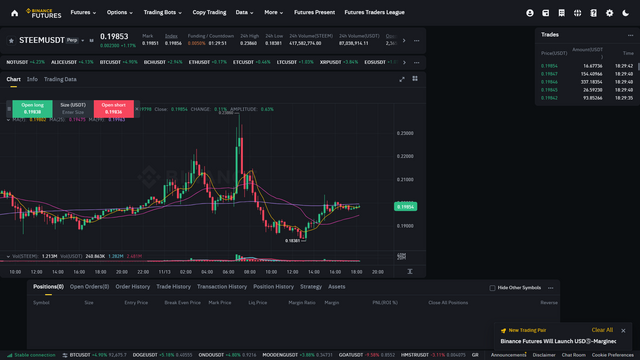
Task: Open the Chat Room link
Action: coord(573,355)
